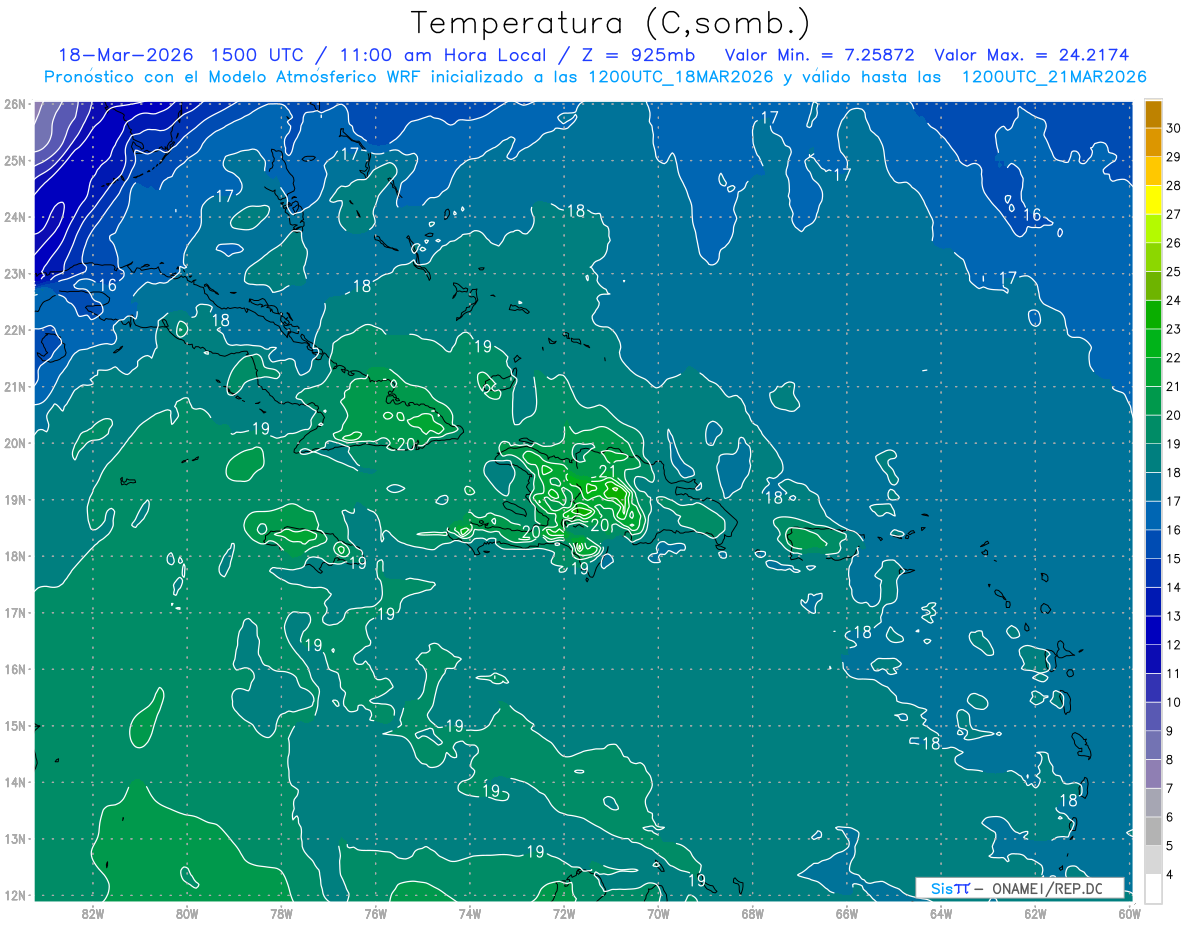Click the SisPI ONAMEI/REP.DC label box
The image size is (1200, 927).
click(x=1020, y=888)
